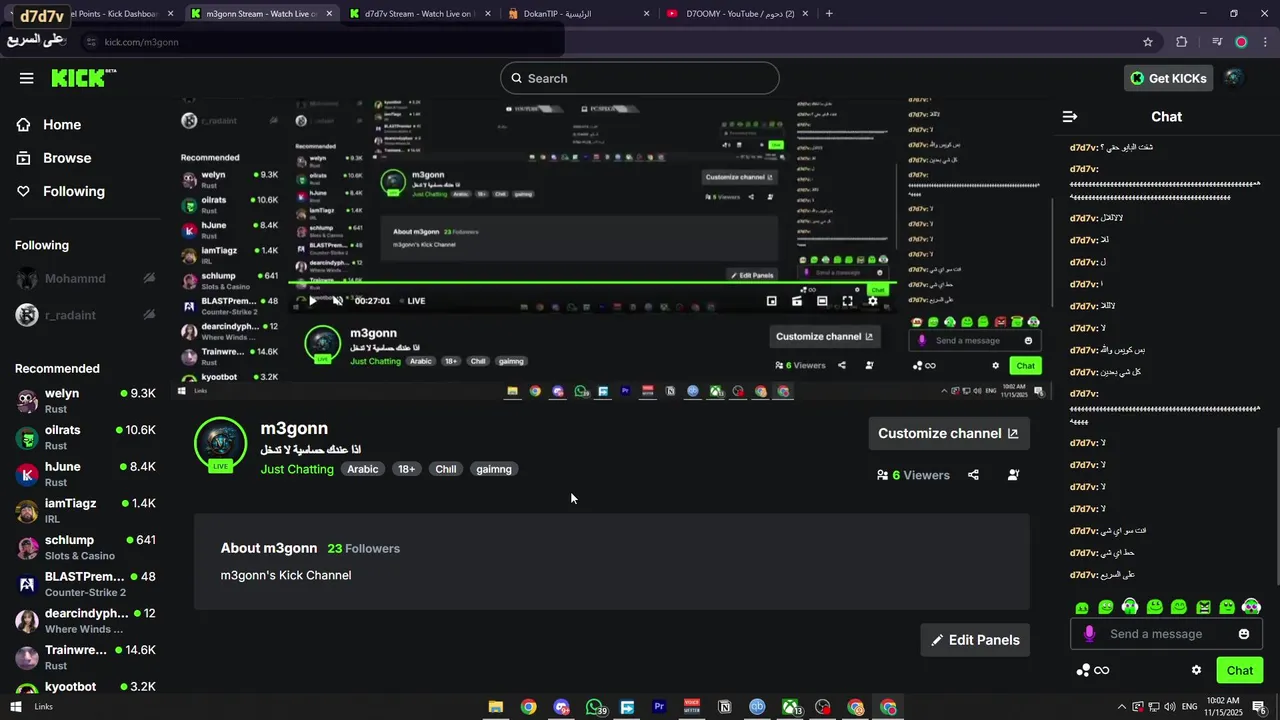Click the m3gonn channel avatar
The height and width of the screenshot is (720, 1280).
click(220, 443)
